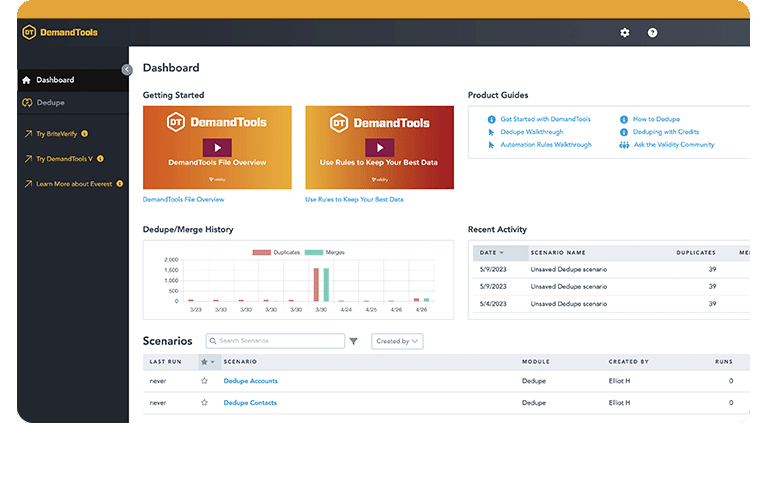Select Dashboard in the sidebar
The height and width of the screenshot is (492, 767).
[x=73, y=80]
